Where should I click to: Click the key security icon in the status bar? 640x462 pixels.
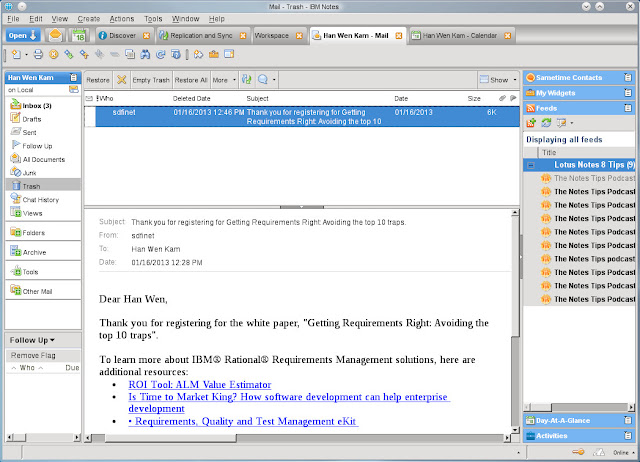click(578, 452)
